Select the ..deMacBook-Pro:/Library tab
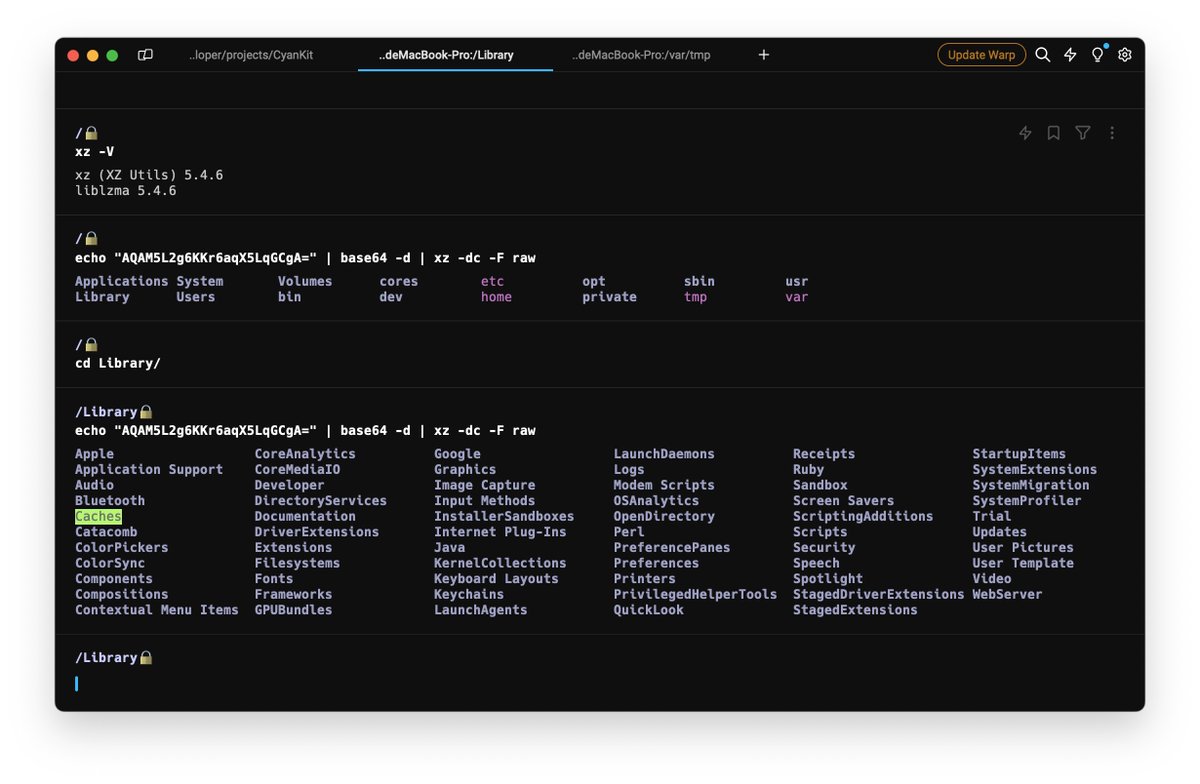Screen dimensions: 1200x784 446,55
